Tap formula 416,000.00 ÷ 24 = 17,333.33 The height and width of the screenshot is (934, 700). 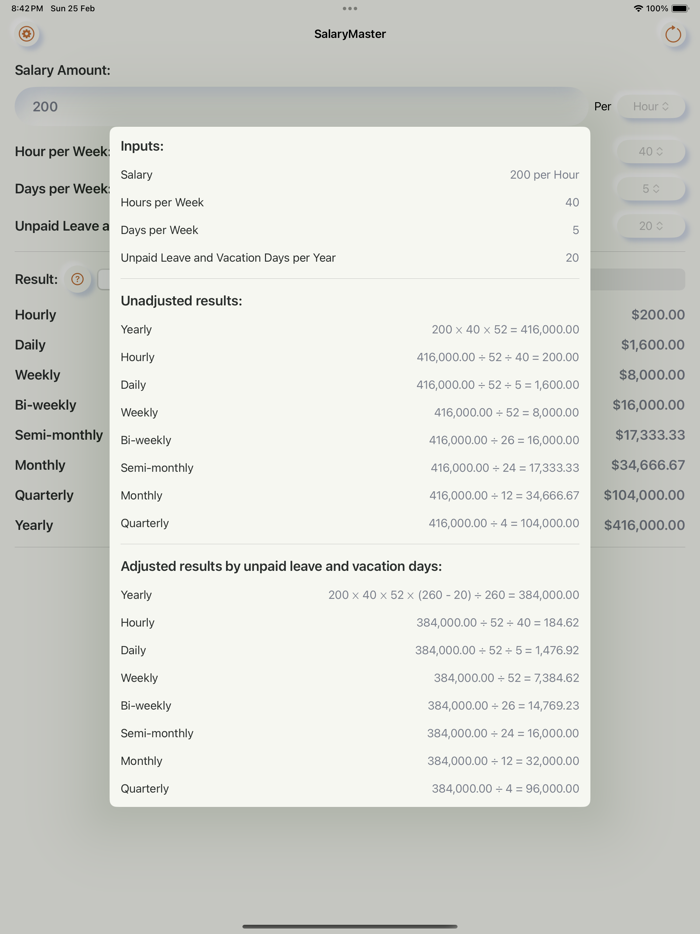coord(505,468)
